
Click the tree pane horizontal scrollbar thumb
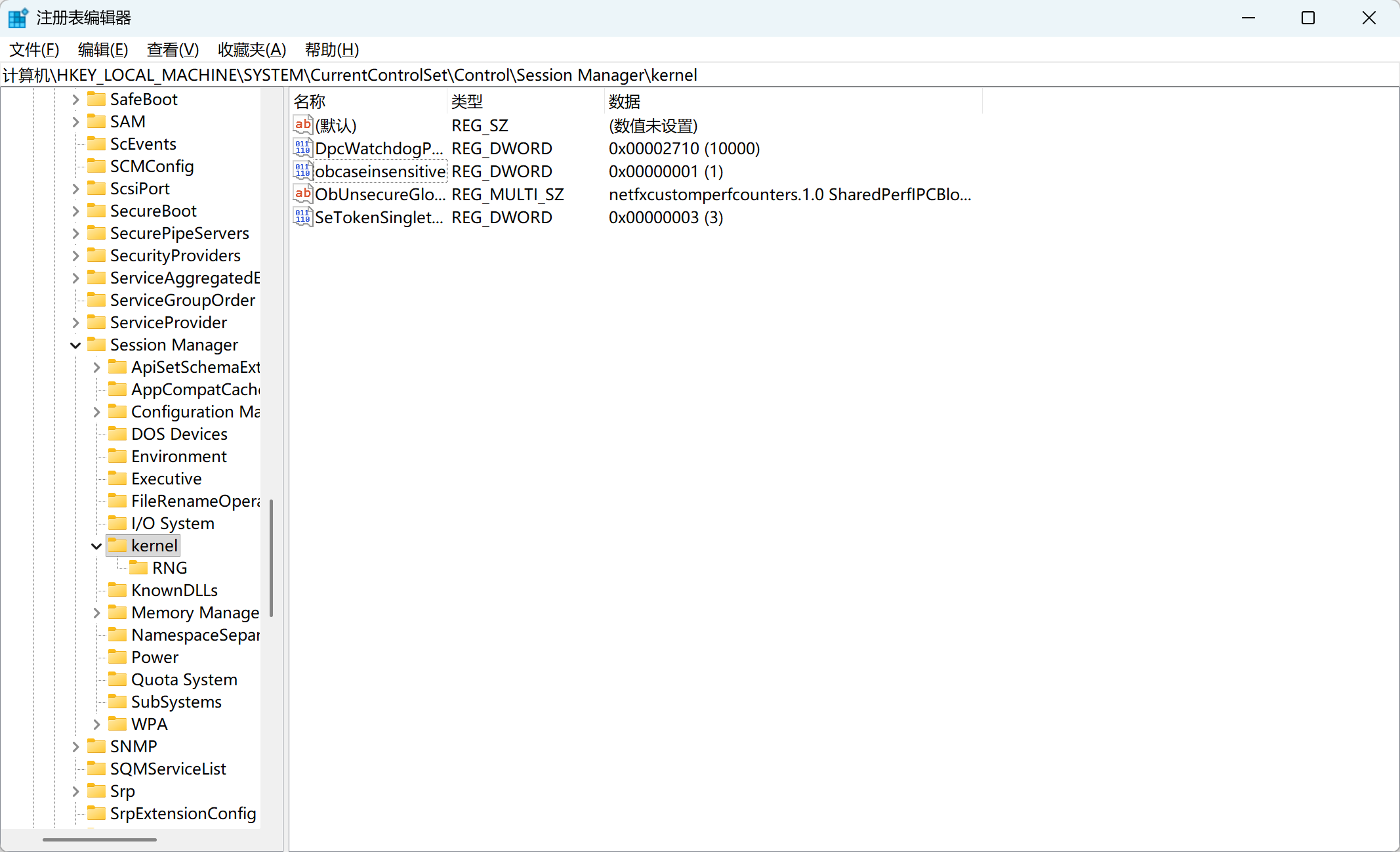[100, 840]
